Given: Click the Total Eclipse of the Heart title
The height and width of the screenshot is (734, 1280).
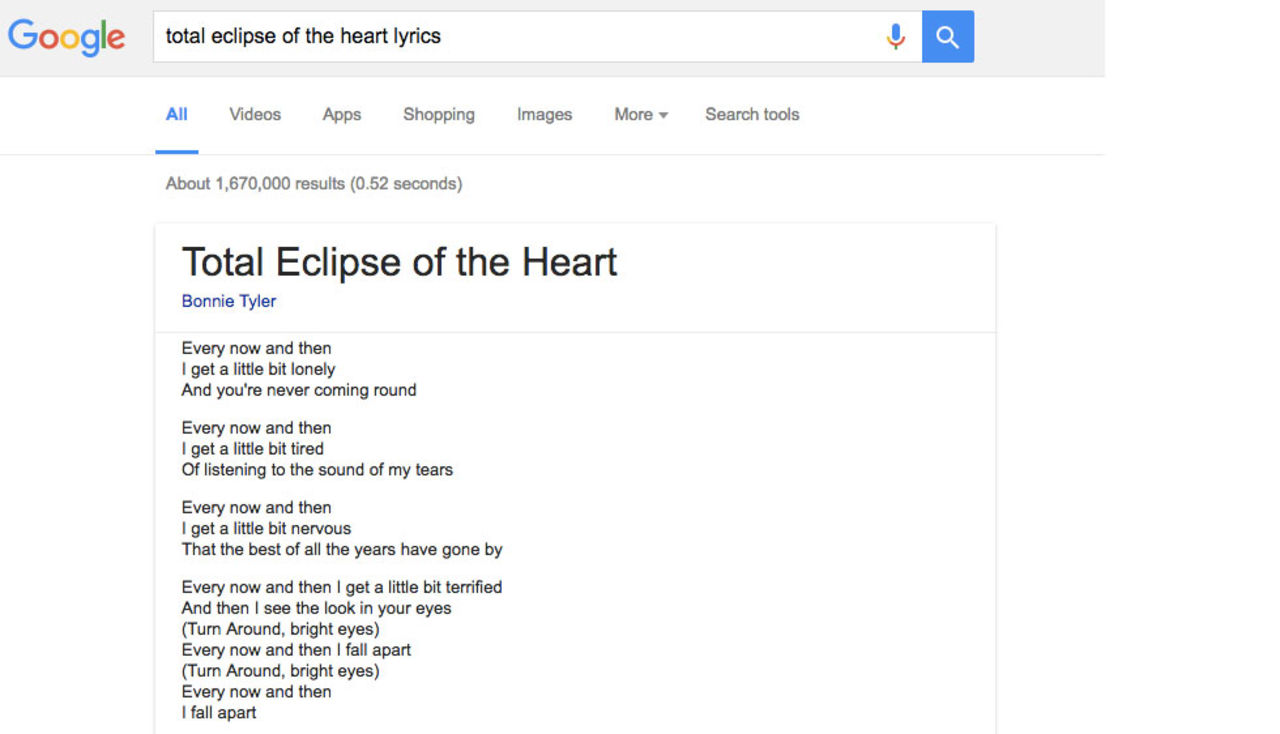Looking at the screenshot, I should pos(399,262).
